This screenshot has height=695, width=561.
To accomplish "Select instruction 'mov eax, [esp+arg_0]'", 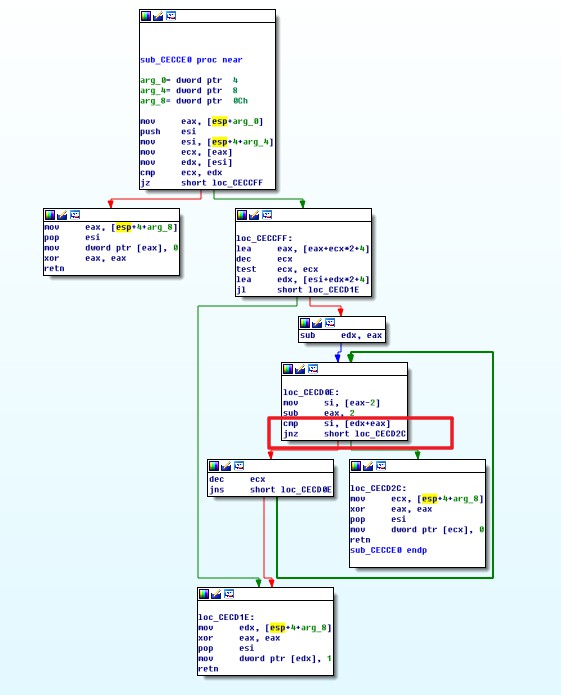I will coord(202,121).
